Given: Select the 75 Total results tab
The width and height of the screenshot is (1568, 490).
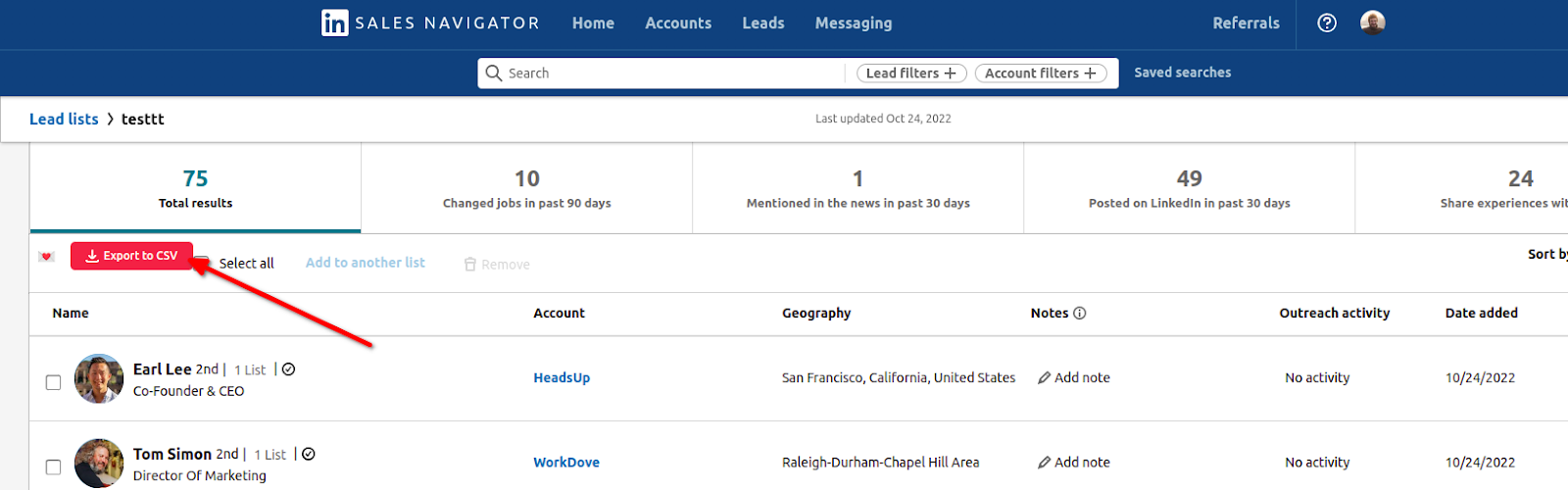Looking at the screenshot, I should pyautogui.click(x=196, y=188).
